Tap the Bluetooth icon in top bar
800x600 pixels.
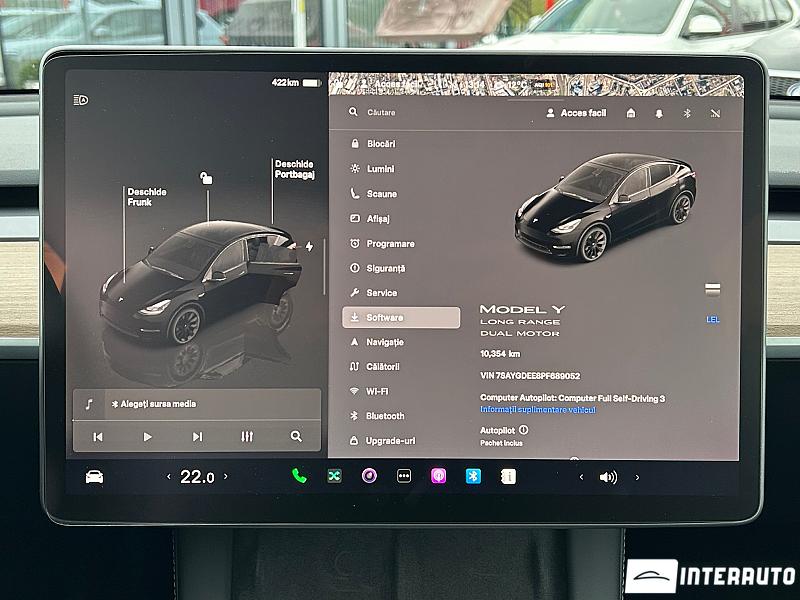point(687,114)
